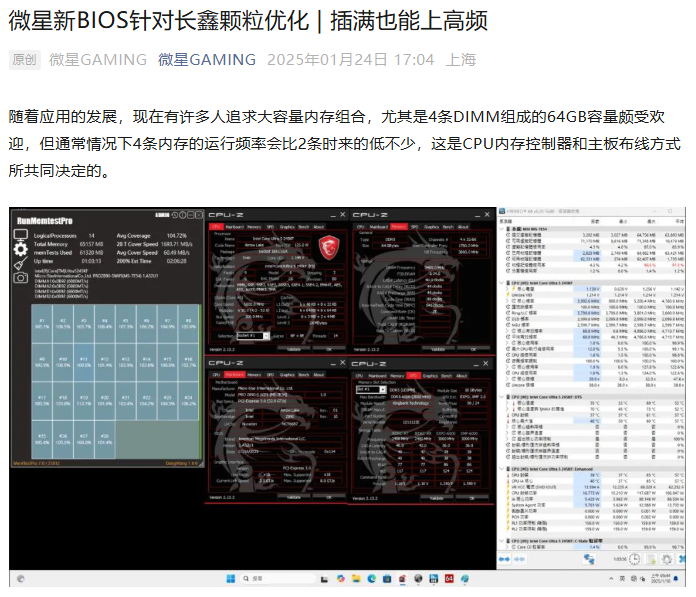
Task: Open Graphics tab in top-right CPU-Z window
Action: tap(431, 227)
